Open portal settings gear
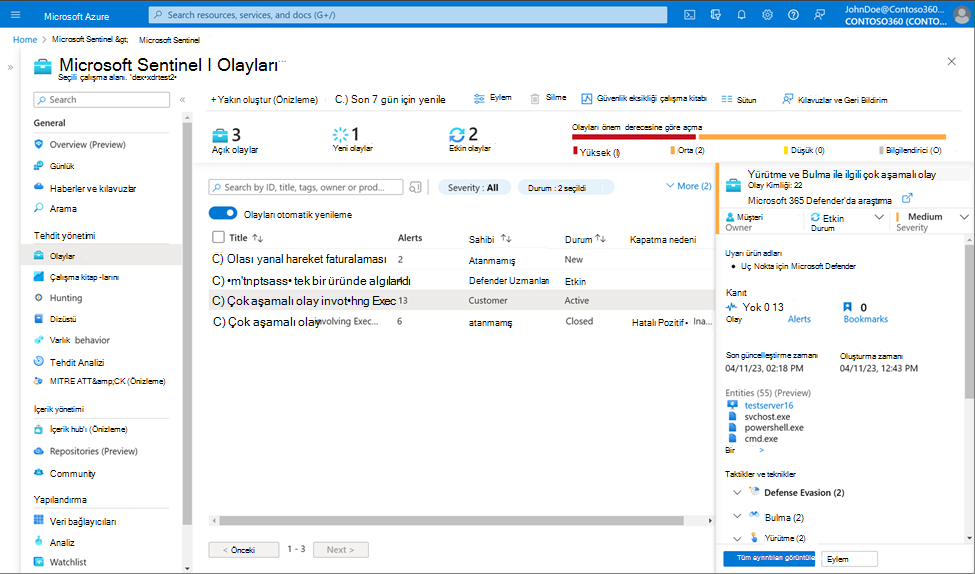This screenshot has width=975, height=574. [767, 15]
